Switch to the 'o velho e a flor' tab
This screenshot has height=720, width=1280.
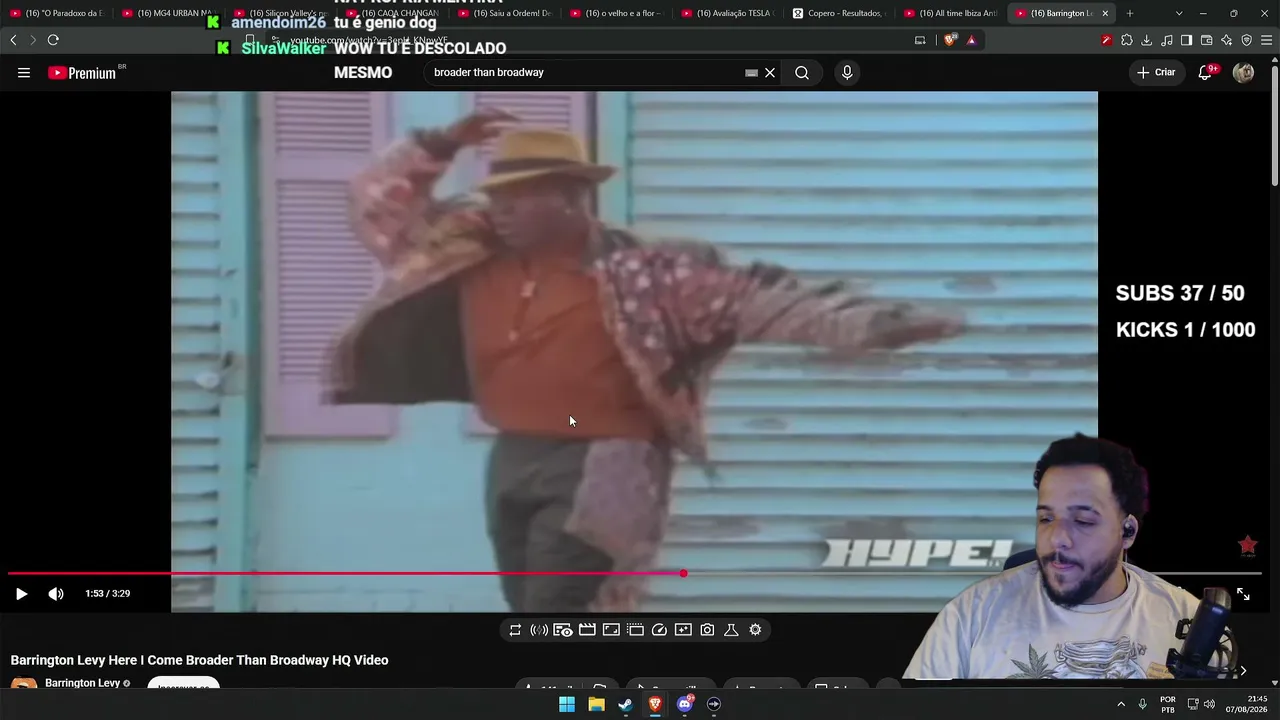(616, 13)
